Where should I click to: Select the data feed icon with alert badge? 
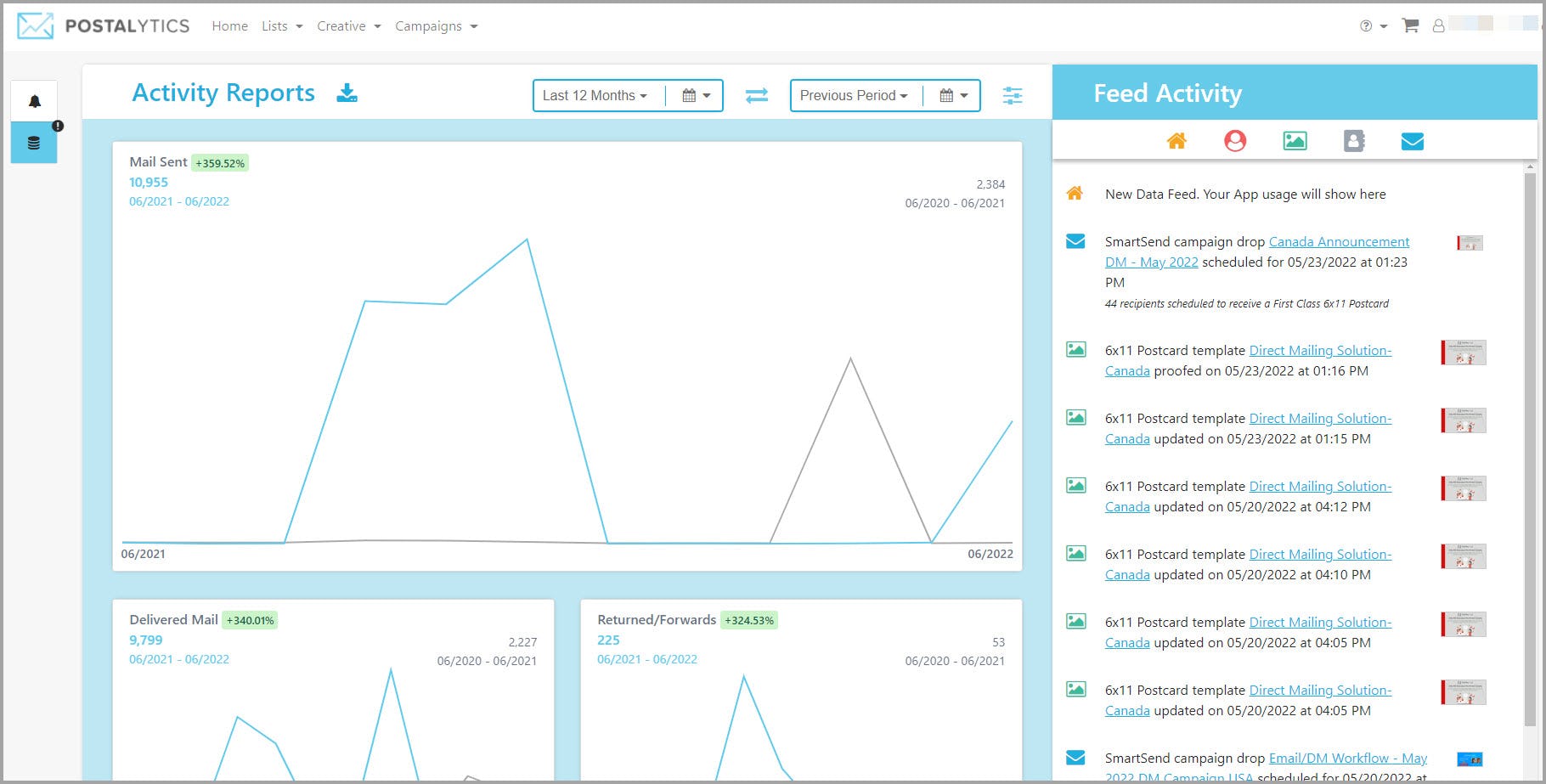33,142
